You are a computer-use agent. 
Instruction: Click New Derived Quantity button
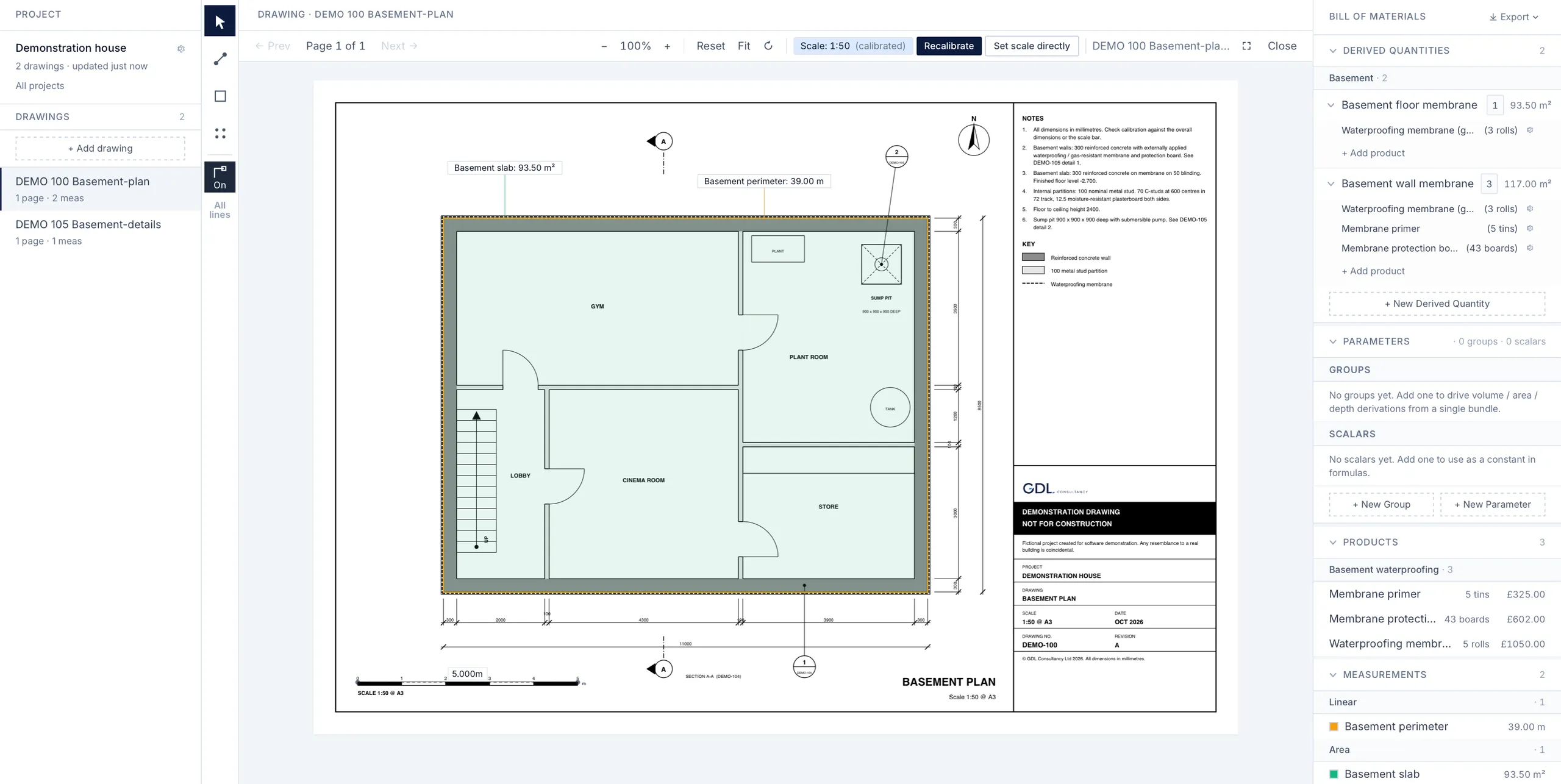pyautogui.click(x=1437, y=304)
